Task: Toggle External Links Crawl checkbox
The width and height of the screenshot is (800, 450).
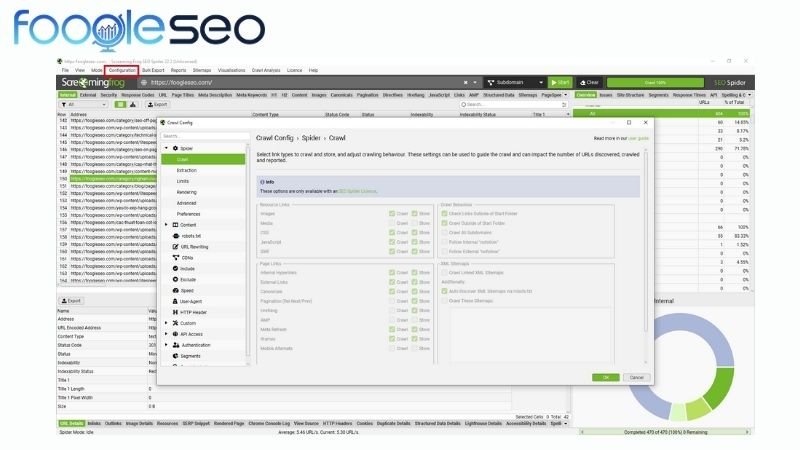Action: 392,282
